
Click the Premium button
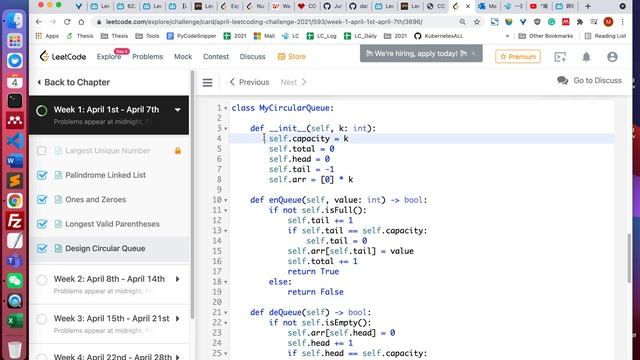coord(518,57)
